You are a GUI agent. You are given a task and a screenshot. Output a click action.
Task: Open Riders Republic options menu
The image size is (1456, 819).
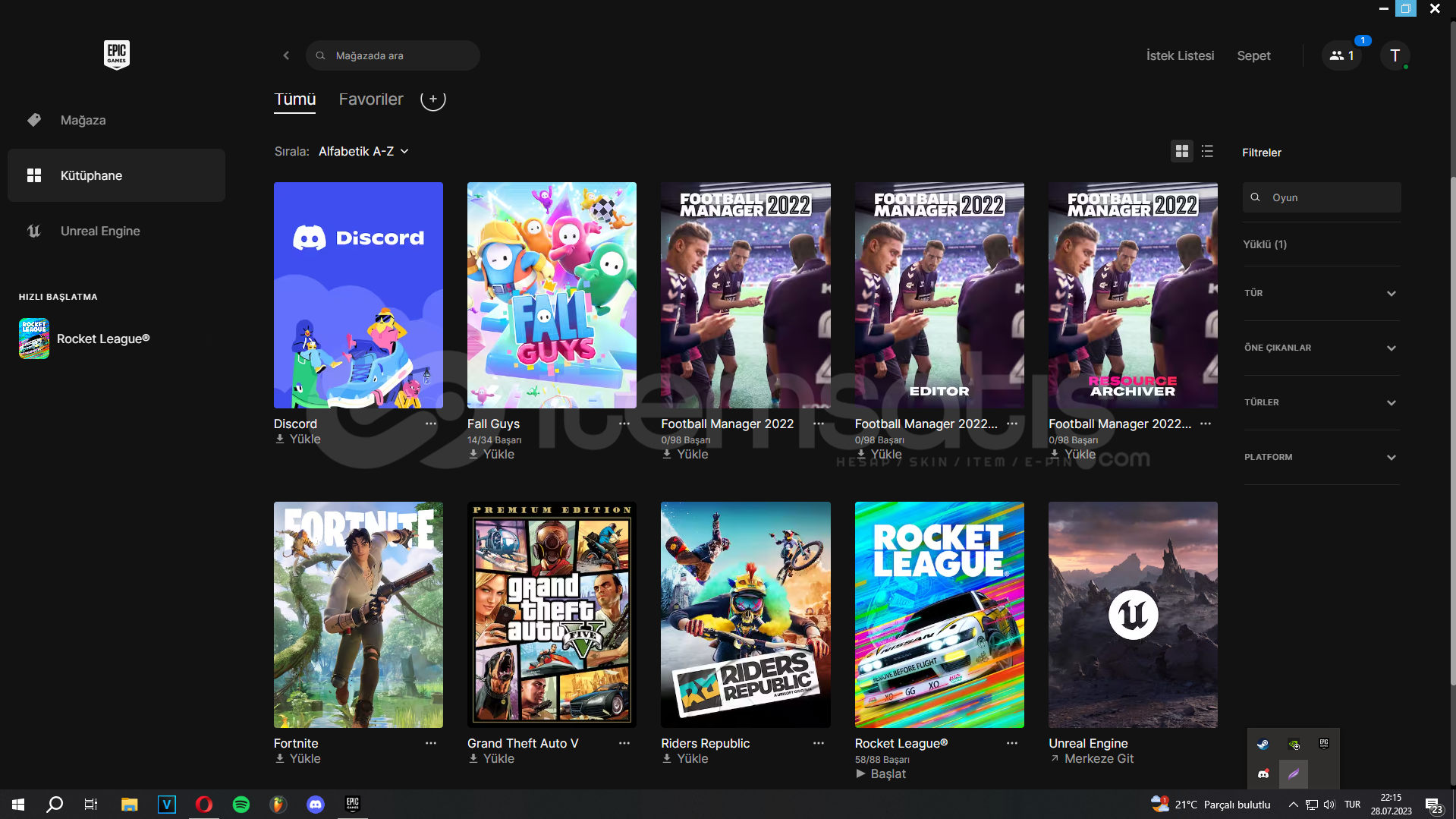[x=819, y=743]
